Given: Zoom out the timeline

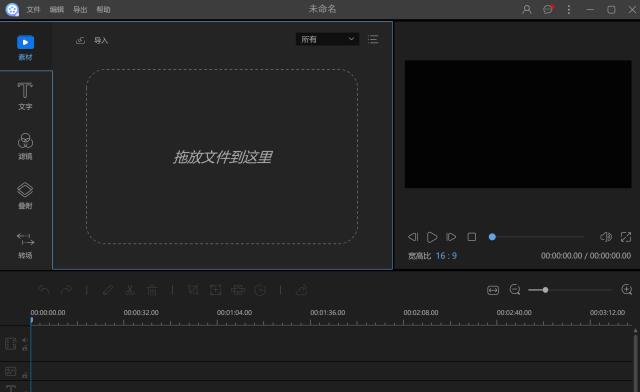Looking at the screenshot, I should click(515, 290).
